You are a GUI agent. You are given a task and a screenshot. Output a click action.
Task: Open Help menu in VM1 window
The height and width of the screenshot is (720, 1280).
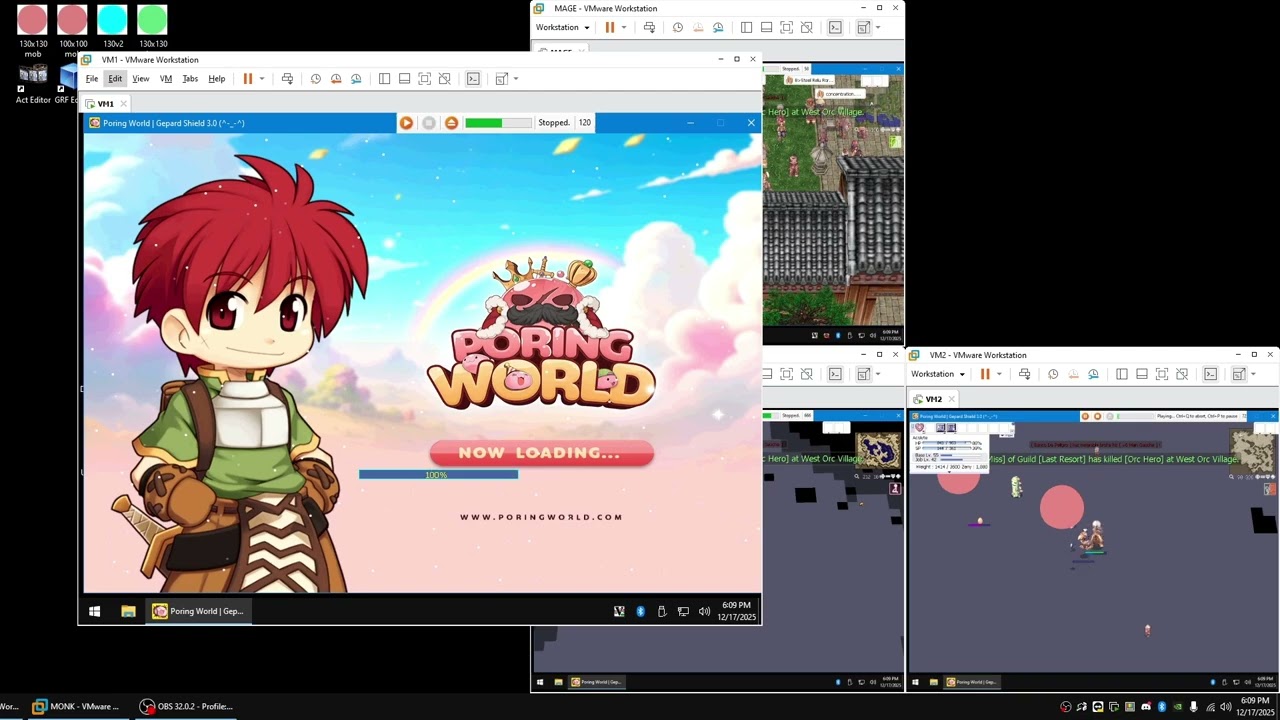point(216,79)
